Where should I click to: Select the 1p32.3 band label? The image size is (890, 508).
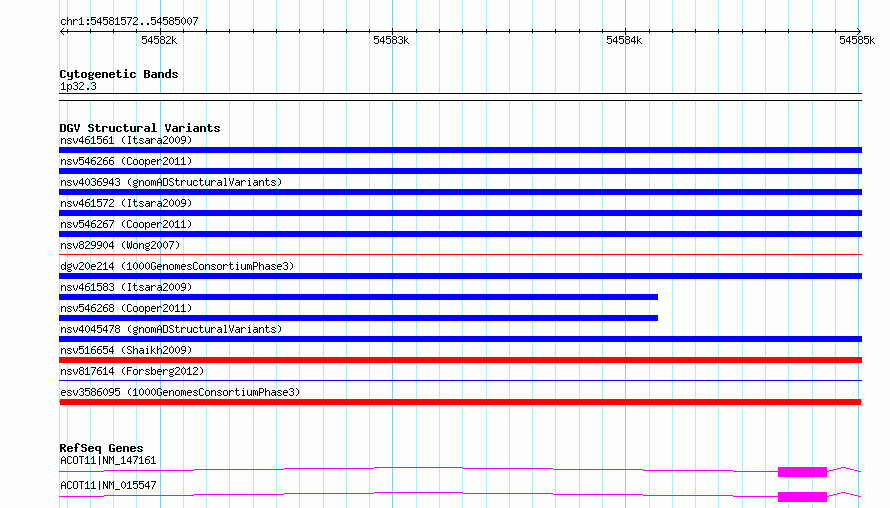point(78,87)
